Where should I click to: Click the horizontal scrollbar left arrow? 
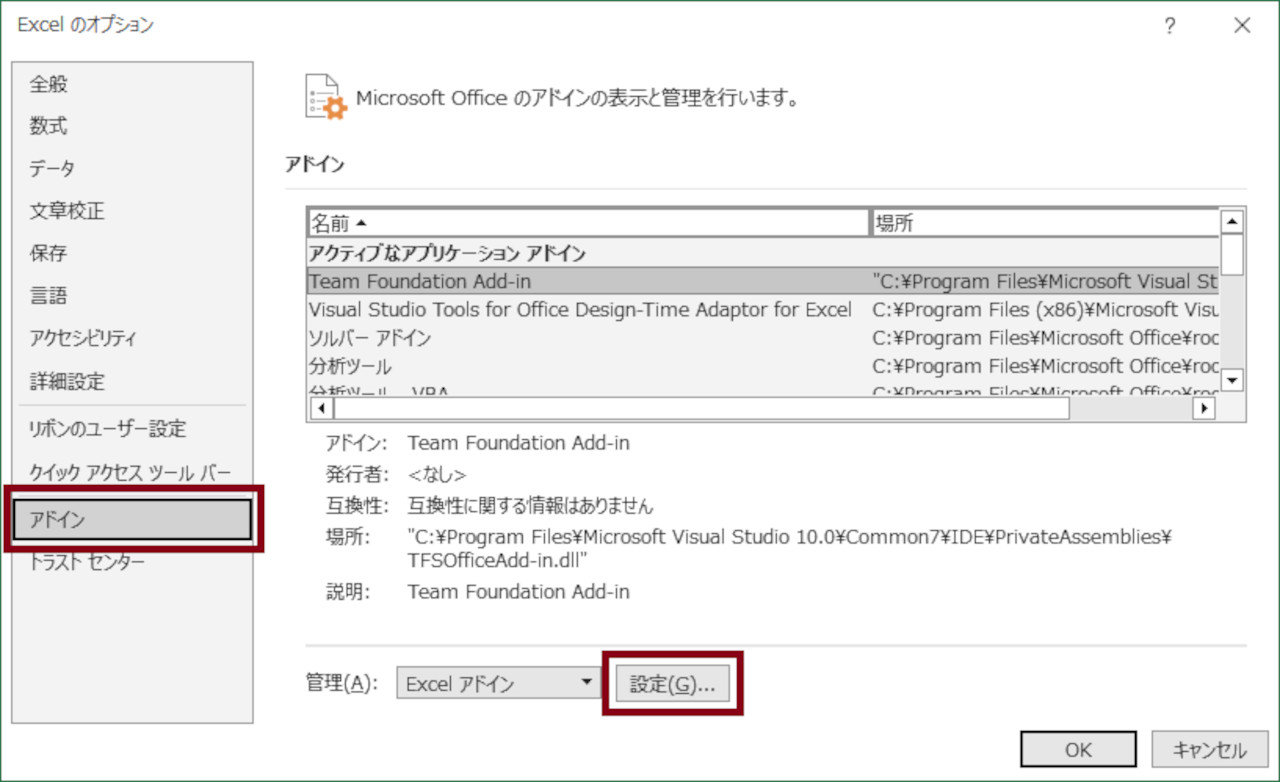[321, 408]
